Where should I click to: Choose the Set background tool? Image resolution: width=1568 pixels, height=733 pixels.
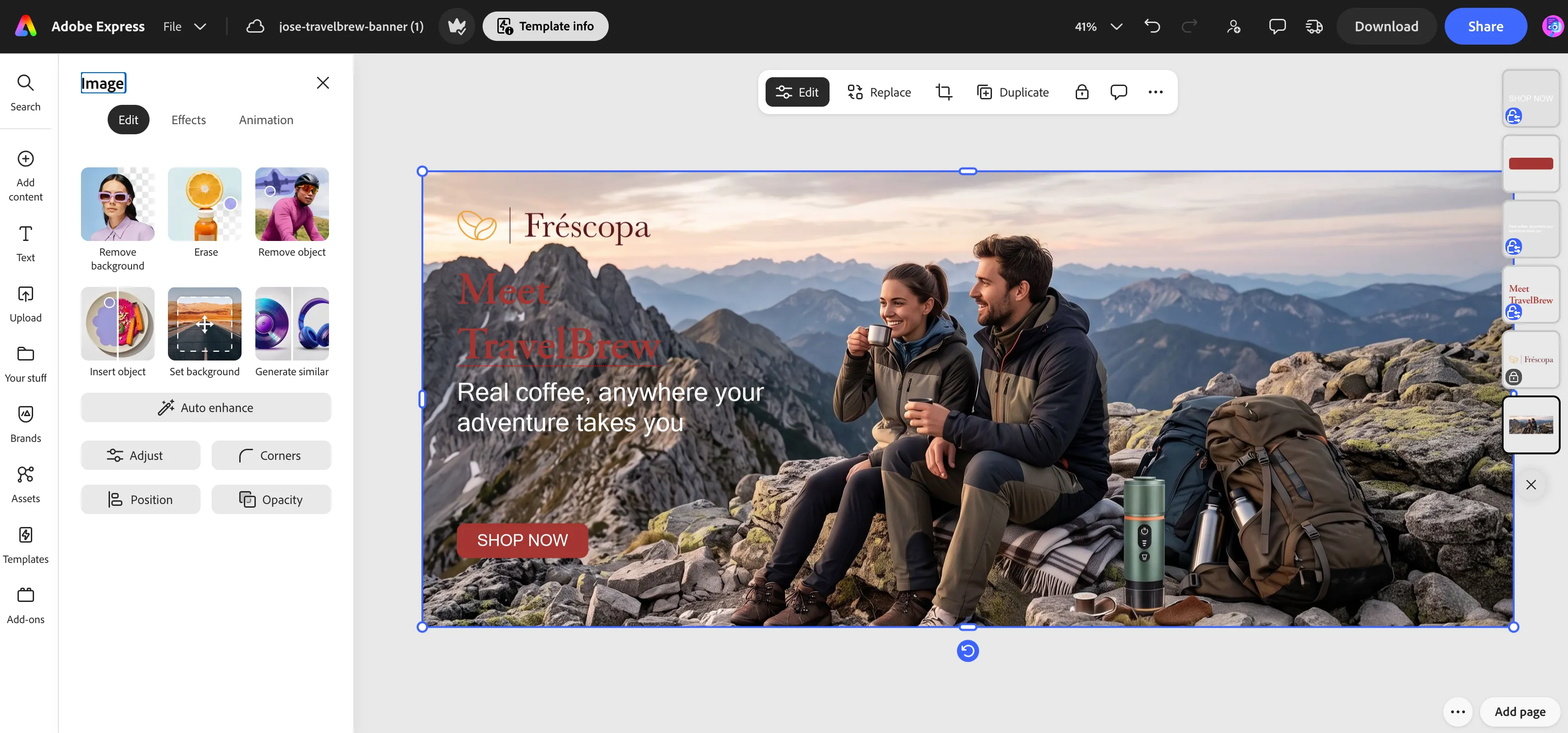pos(205,333)
